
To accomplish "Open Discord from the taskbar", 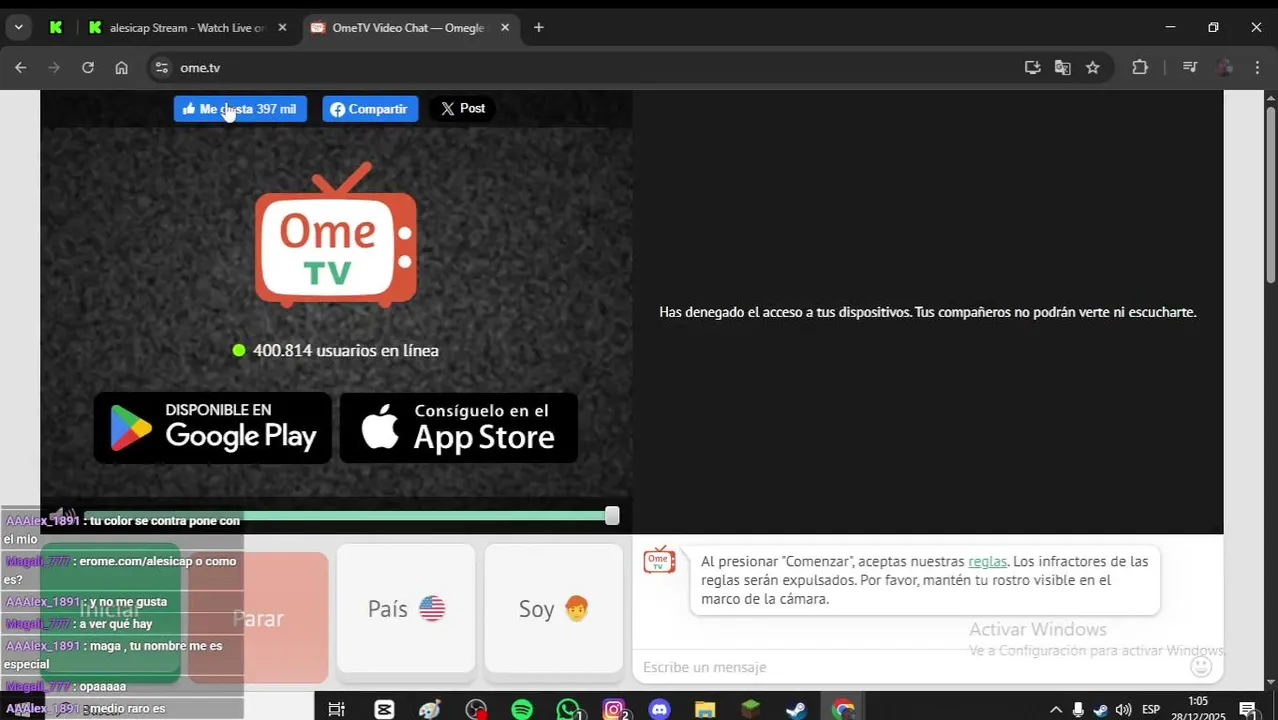I will click(659, 709).
